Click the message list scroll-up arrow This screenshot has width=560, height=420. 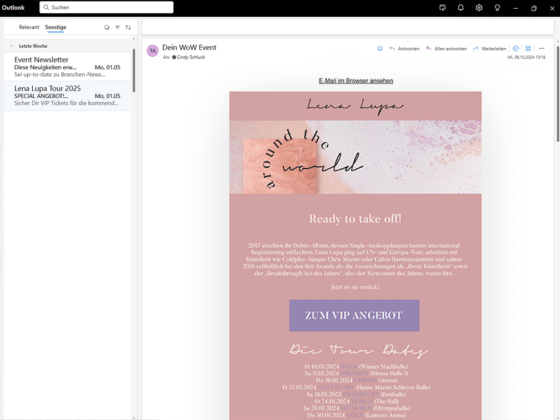tap(134, 39)
